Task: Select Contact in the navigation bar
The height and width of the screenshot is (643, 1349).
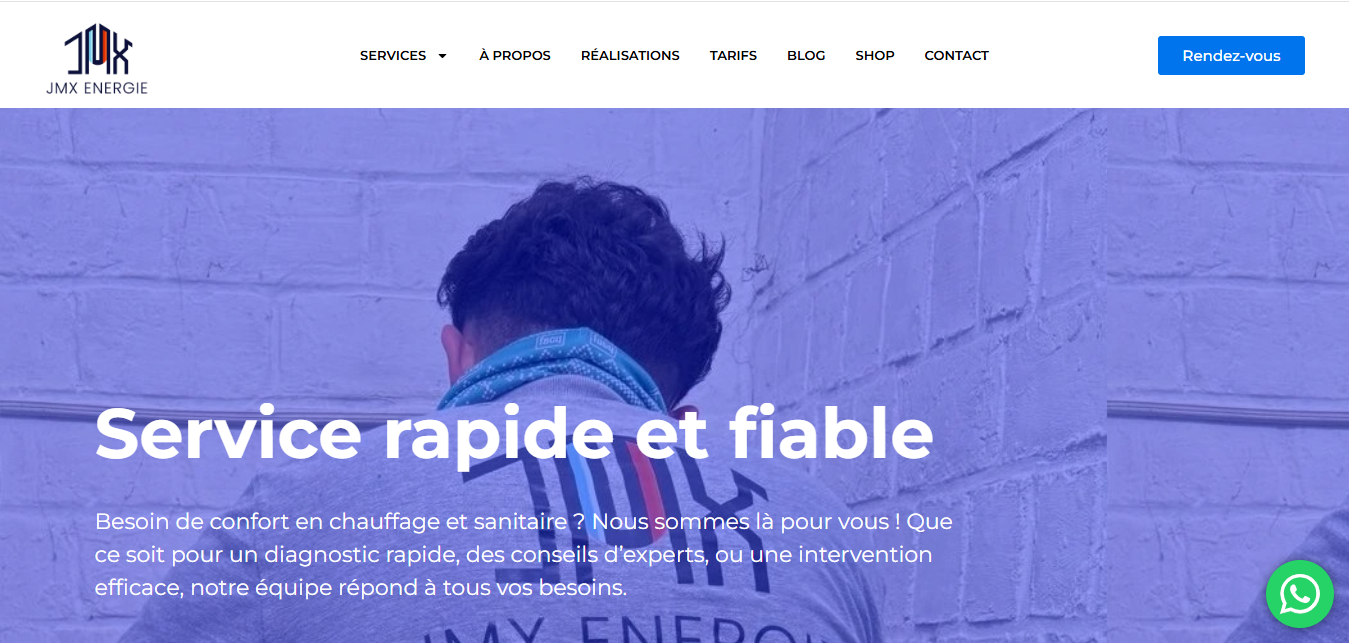Action: click(956, 56)
